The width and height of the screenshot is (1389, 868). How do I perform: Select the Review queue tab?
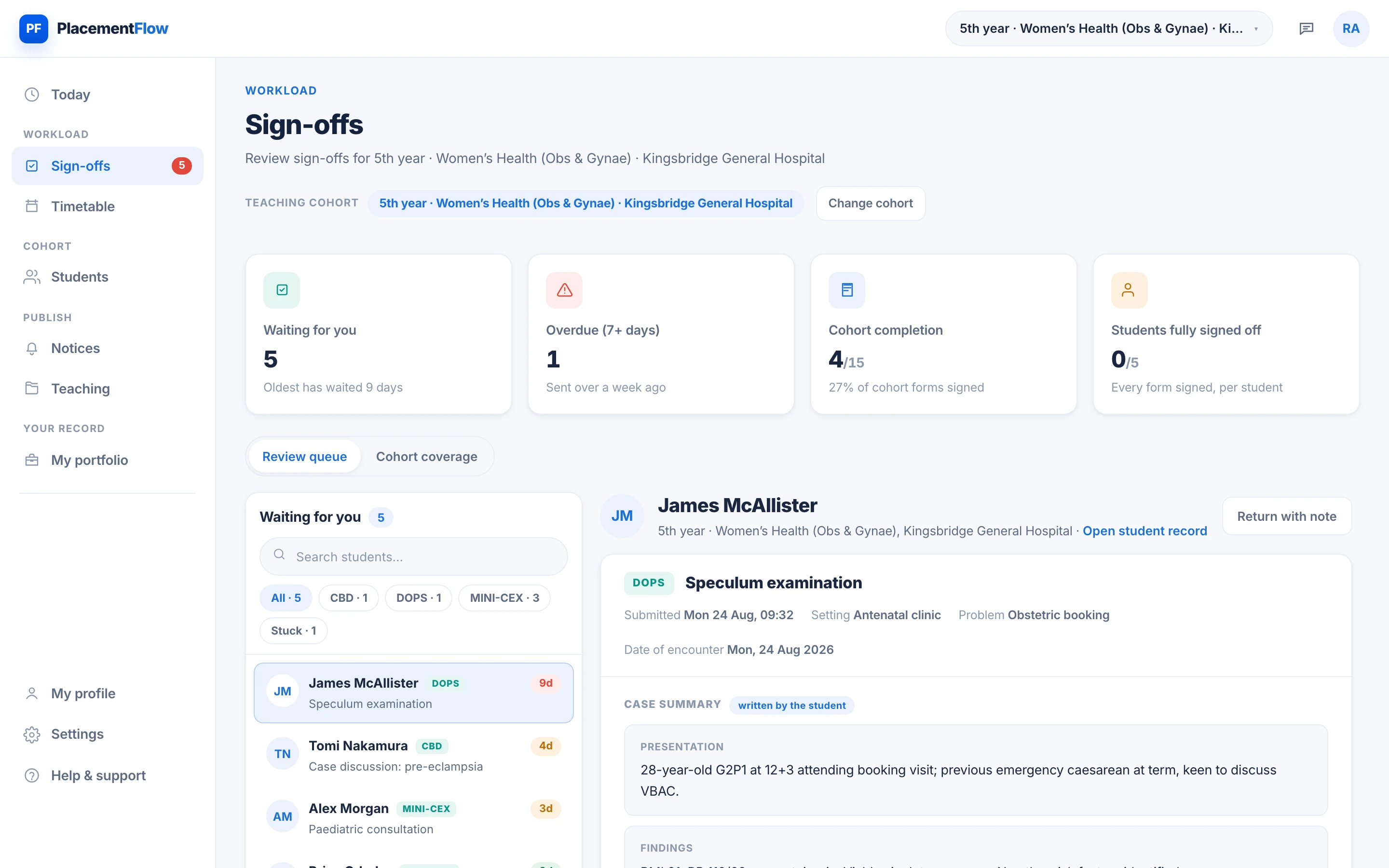(304, 456)
